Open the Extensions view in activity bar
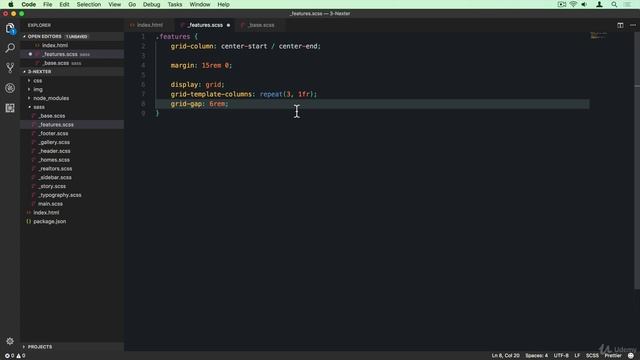This screenshot has width=640, height=360. (x=10, y=108)
